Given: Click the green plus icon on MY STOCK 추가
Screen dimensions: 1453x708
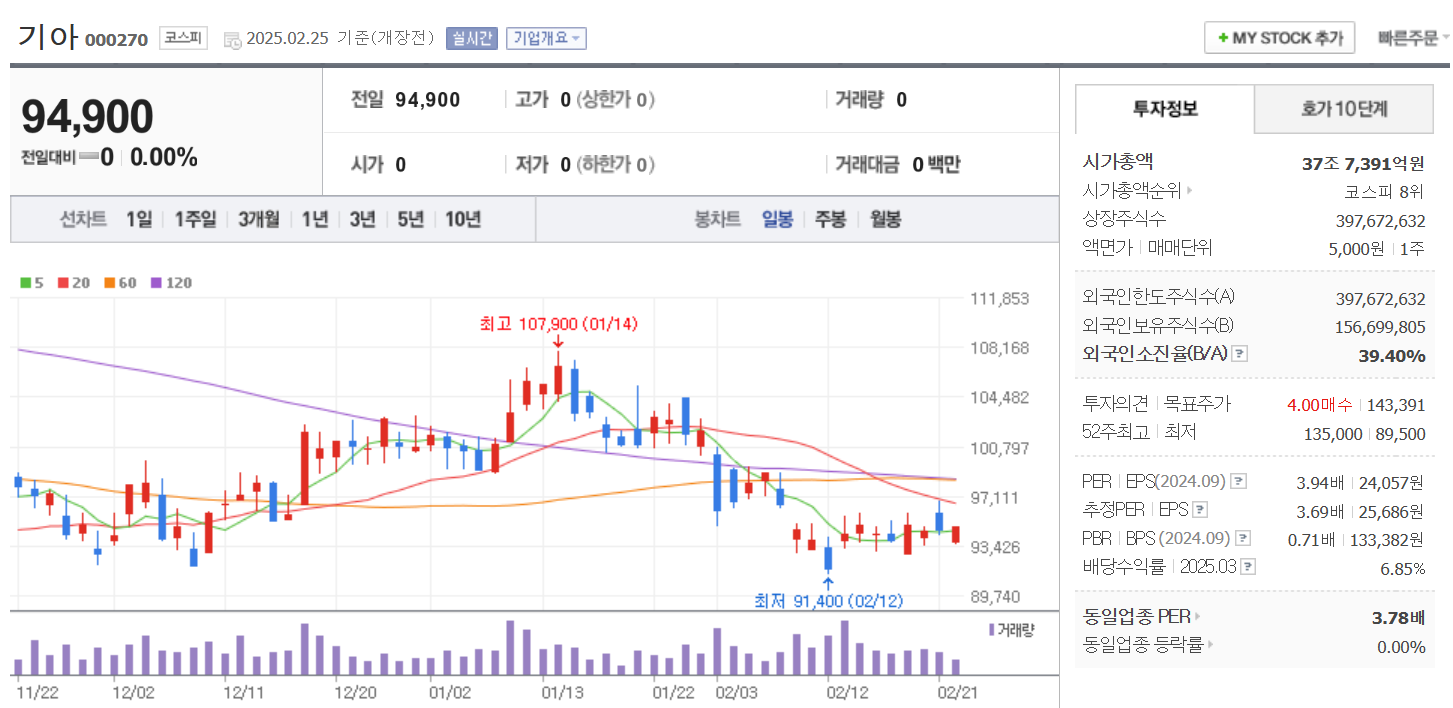Looking at the screenshot, I should pos(1223,37).
